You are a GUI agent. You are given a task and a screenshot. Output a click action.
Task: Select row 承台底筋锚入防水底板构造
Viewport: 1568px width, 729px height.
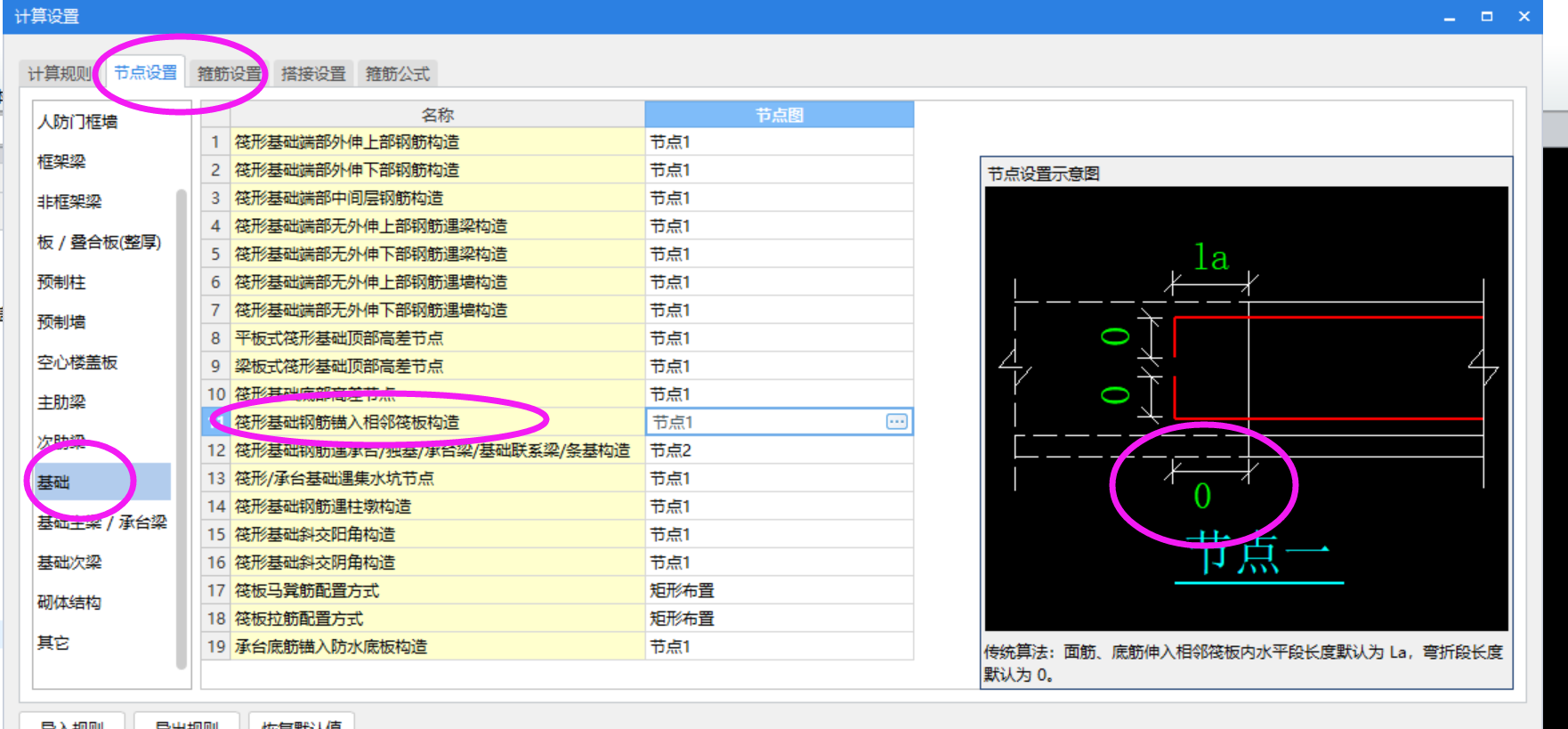tap(437, 646)
